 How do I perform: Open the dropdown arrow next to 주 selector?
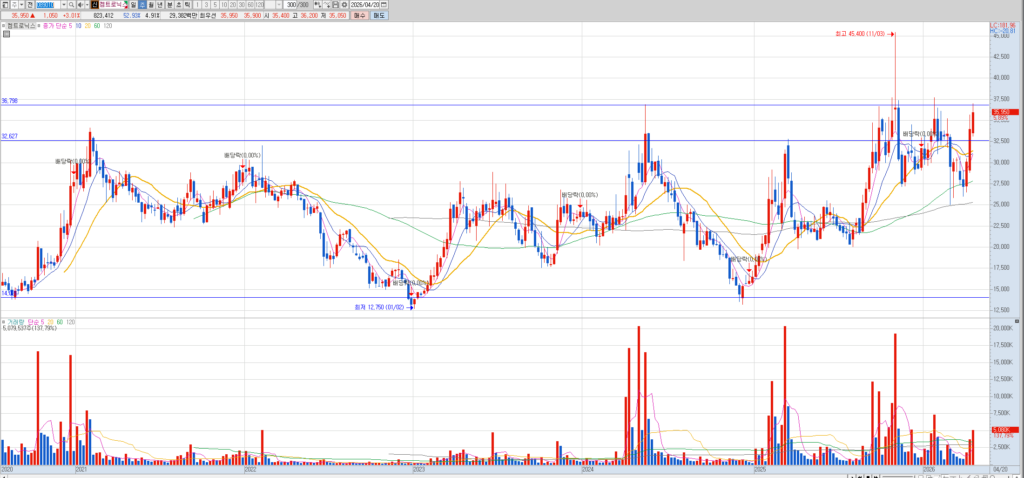pos(22,5)
